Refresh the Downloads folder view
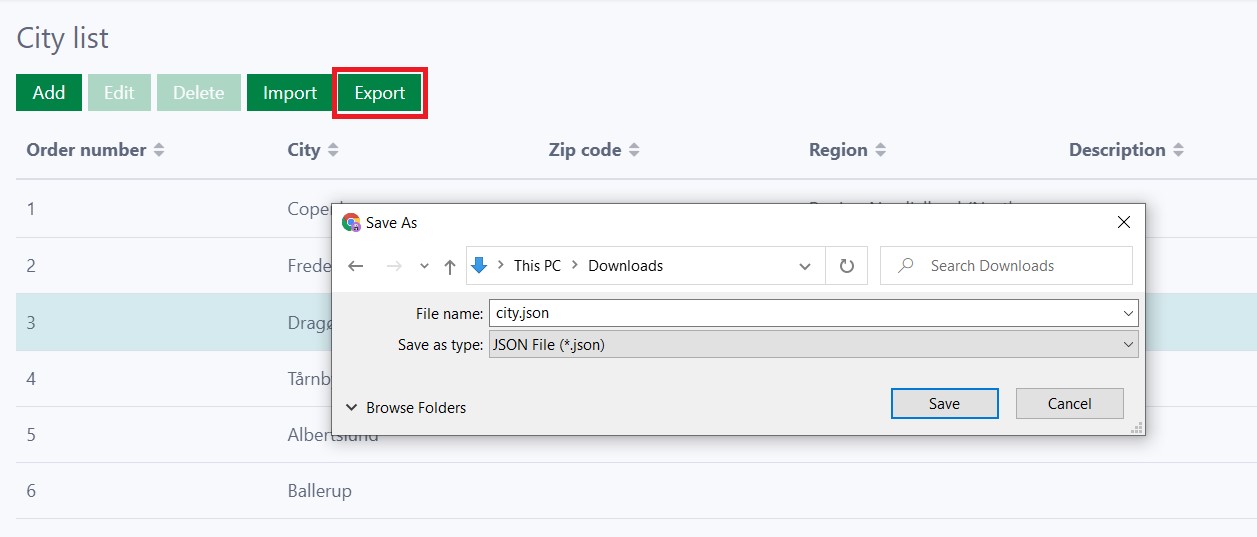 pyautogui.click(x=847, y=266)
